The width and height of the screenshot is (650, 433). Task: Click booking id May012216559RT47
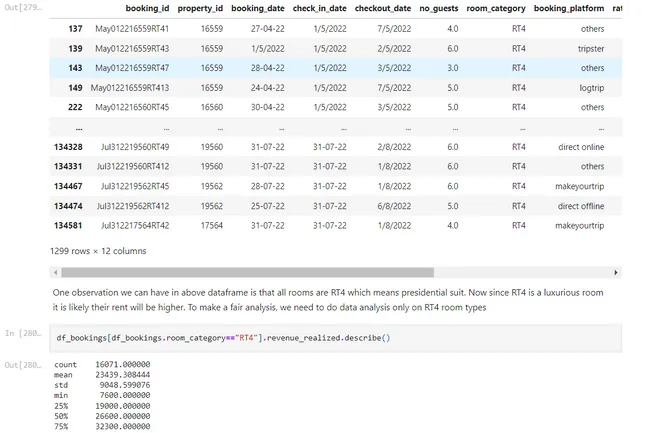pos(132,68)
